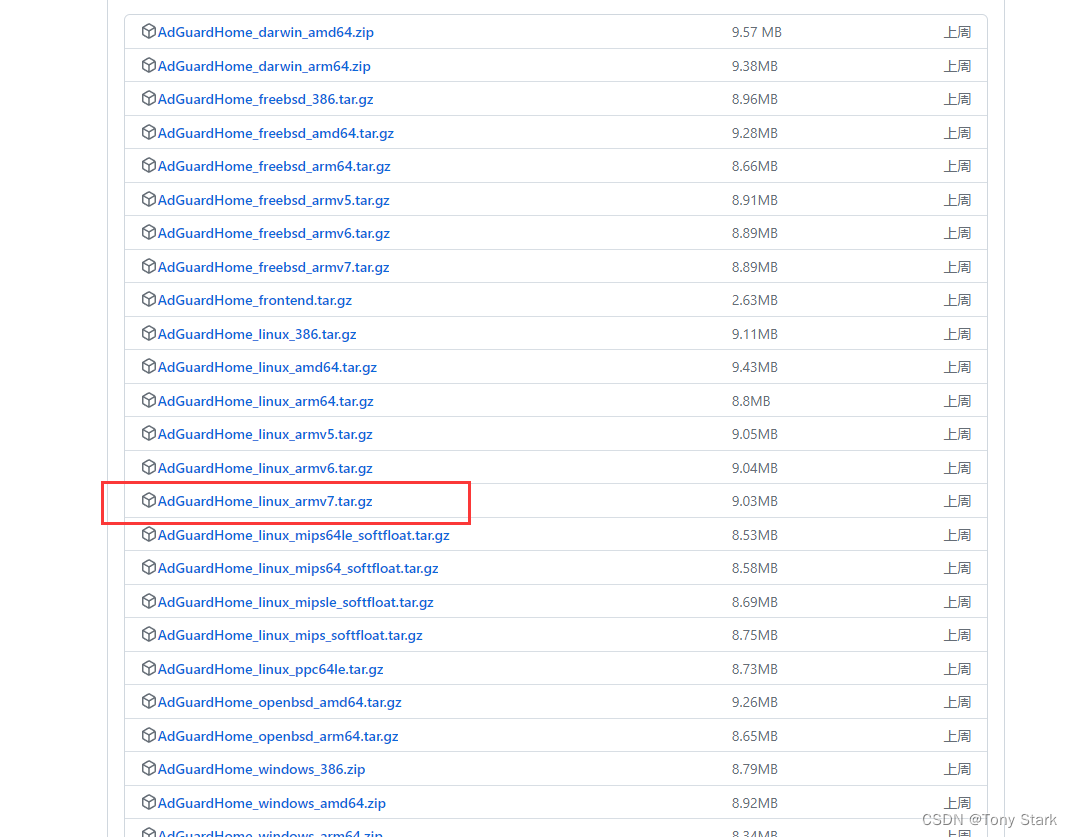Open AdGuardHome_freebsd_armv6.tar.gz link
Viewport: 1072px width, 837px height.
coord(273,233)
